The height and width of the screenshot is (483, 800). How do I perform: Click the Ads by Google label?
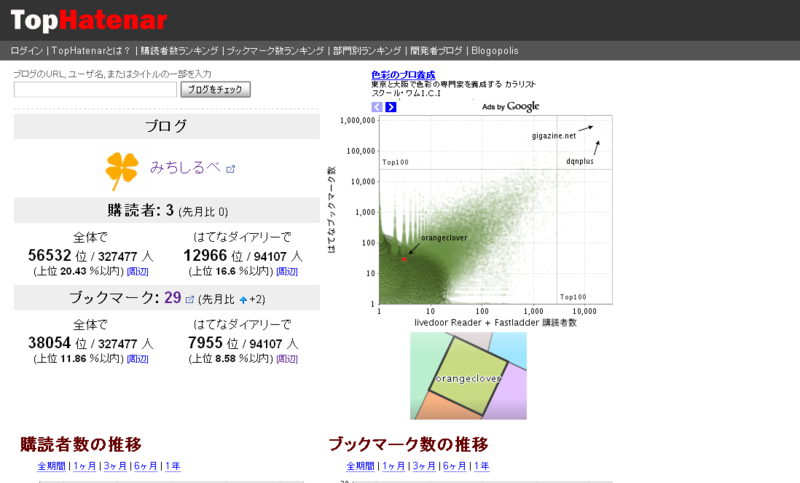pyautogui.click(x=510, y=106)
